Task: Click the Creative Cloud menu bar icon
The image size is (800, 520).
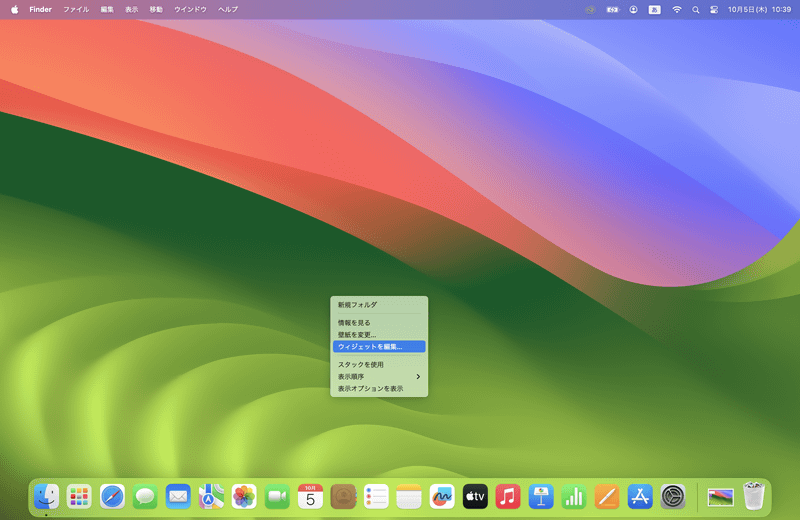Action: (590, 10)
